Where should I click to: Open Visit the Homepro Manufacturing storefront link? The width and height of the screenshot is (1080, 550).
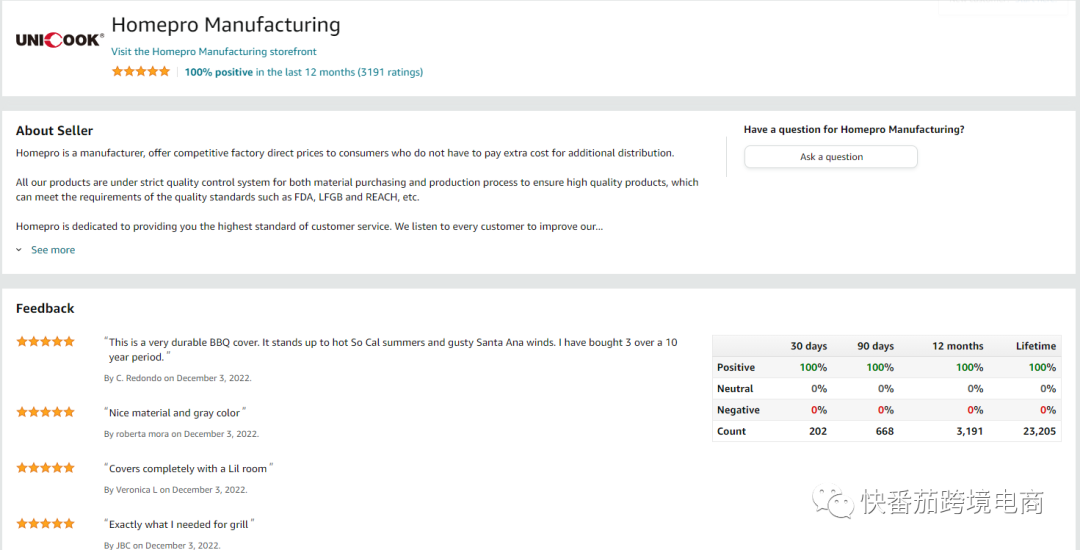click(x=214, y=51)
